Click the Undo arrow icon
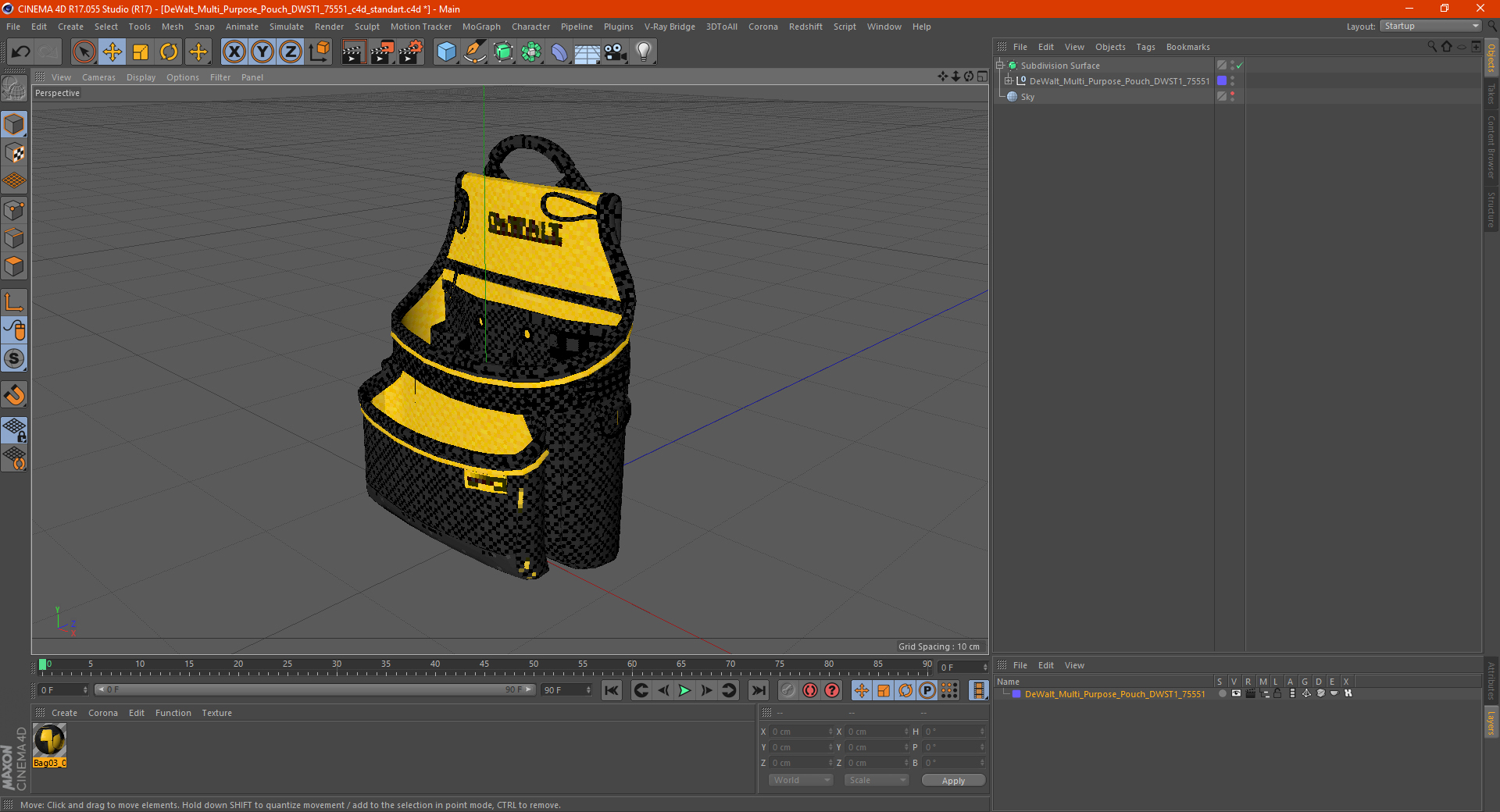 coord(21,52)
